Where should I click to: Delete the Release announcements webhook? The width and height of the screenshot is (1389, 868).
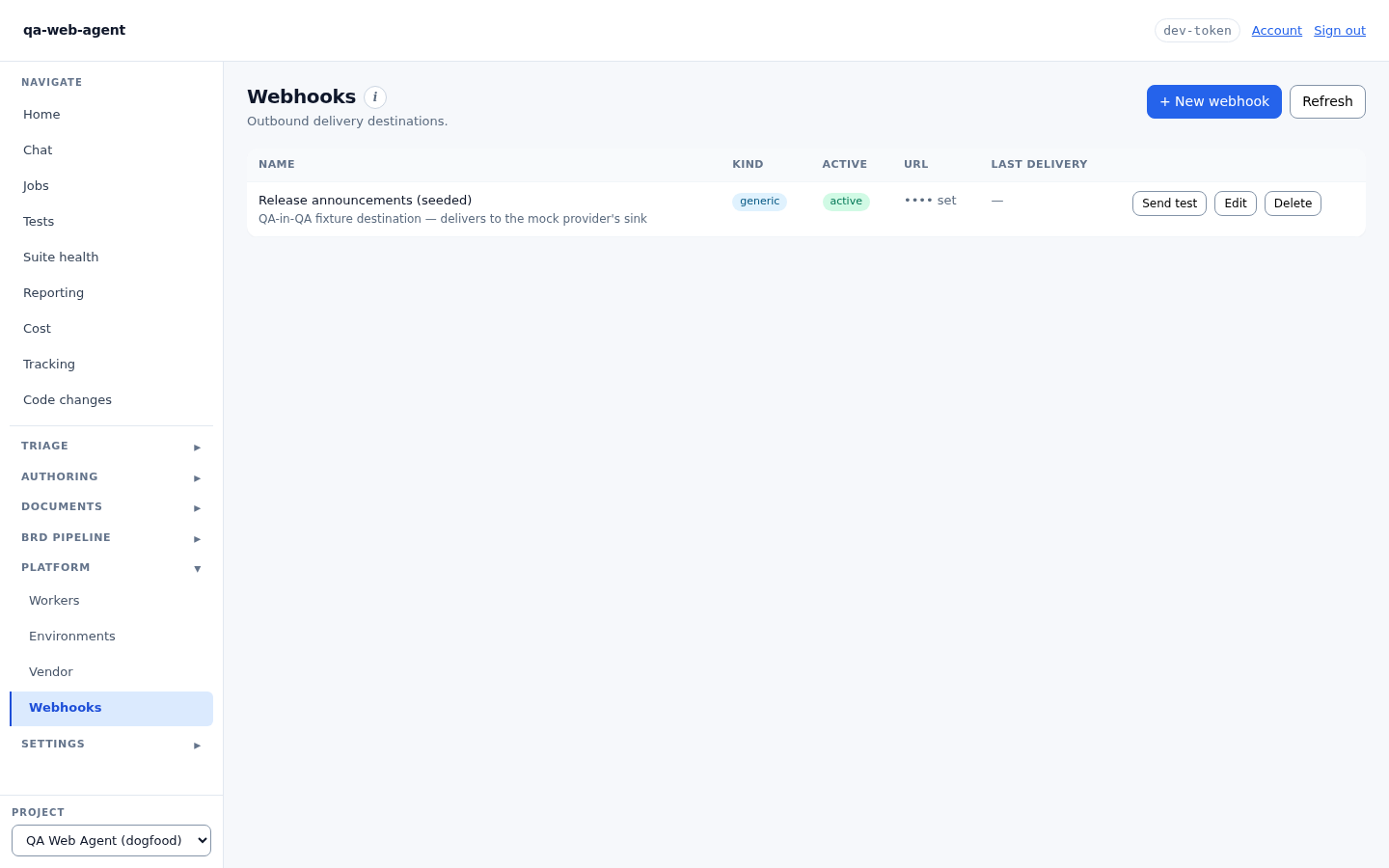click(1293, 203)
